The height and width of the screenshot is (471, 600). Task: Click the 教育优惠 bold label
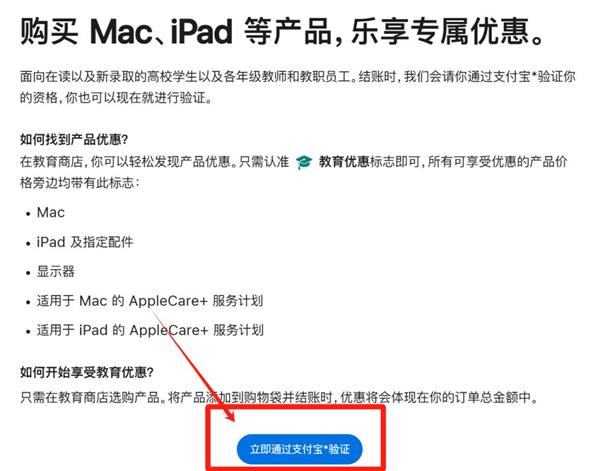click(344, 162)
